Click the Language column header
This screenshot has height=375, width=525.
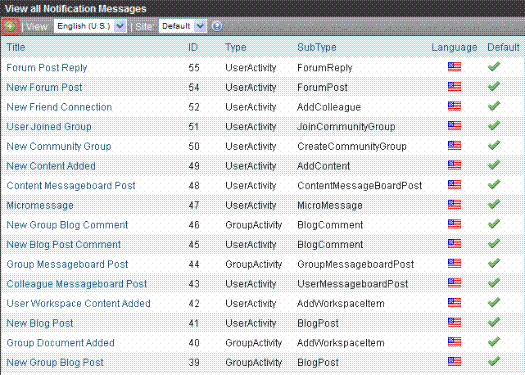coord(454,47)
